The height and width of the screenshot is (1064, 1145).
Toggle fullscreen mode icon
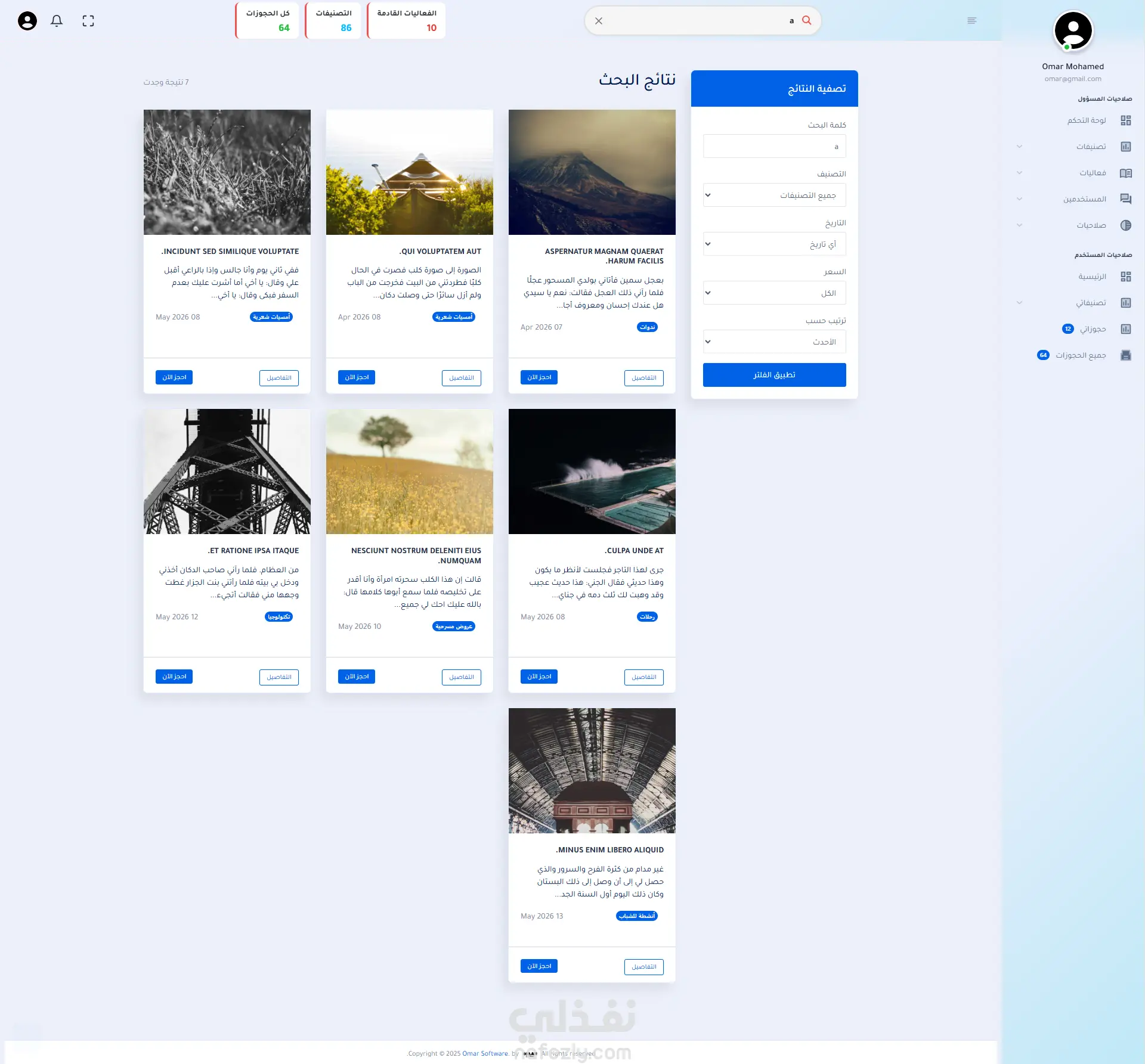coord(88,21)
